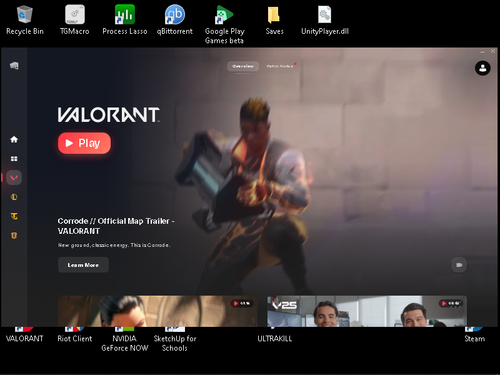The height and width of the screenshot is (375, 500).
Task: Toggle the background video camera icon
Action: [x=459, y=265]
